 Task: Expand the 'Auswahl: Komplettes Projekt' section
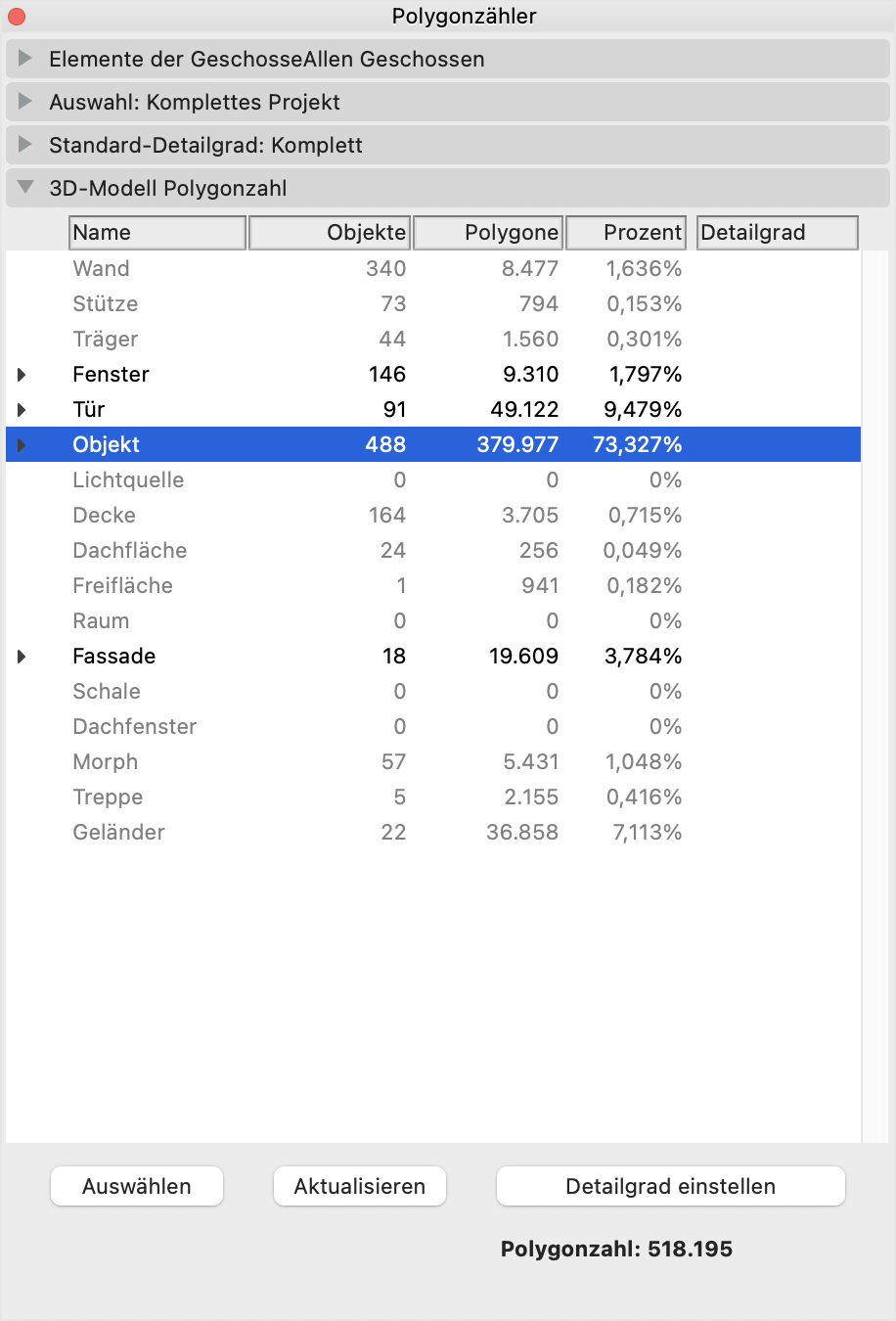(26, 102)
